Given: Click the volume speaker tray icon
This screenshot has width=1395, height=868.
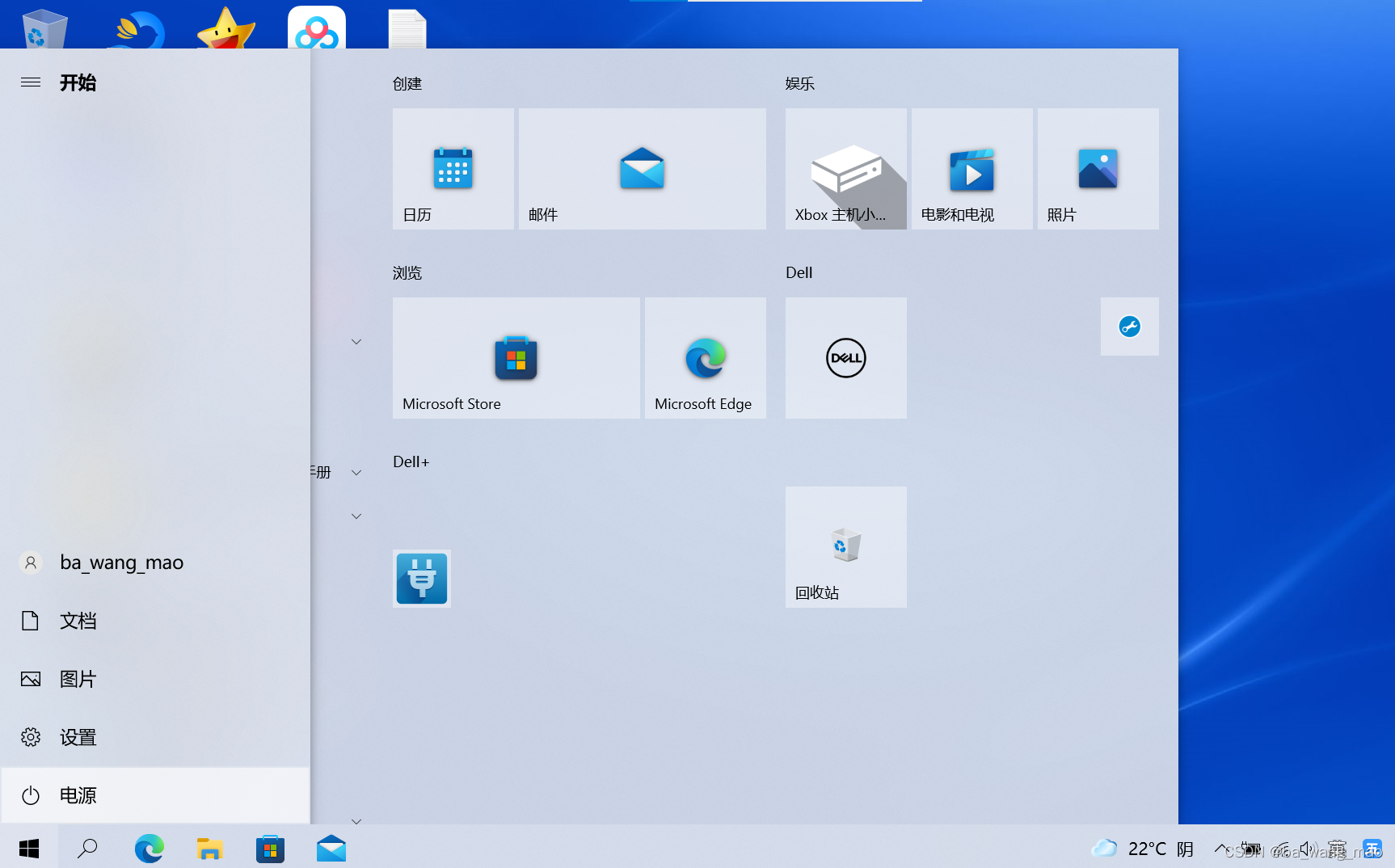Looking at the screenshot, I should pyautogui.click(x=1308, y=849).
